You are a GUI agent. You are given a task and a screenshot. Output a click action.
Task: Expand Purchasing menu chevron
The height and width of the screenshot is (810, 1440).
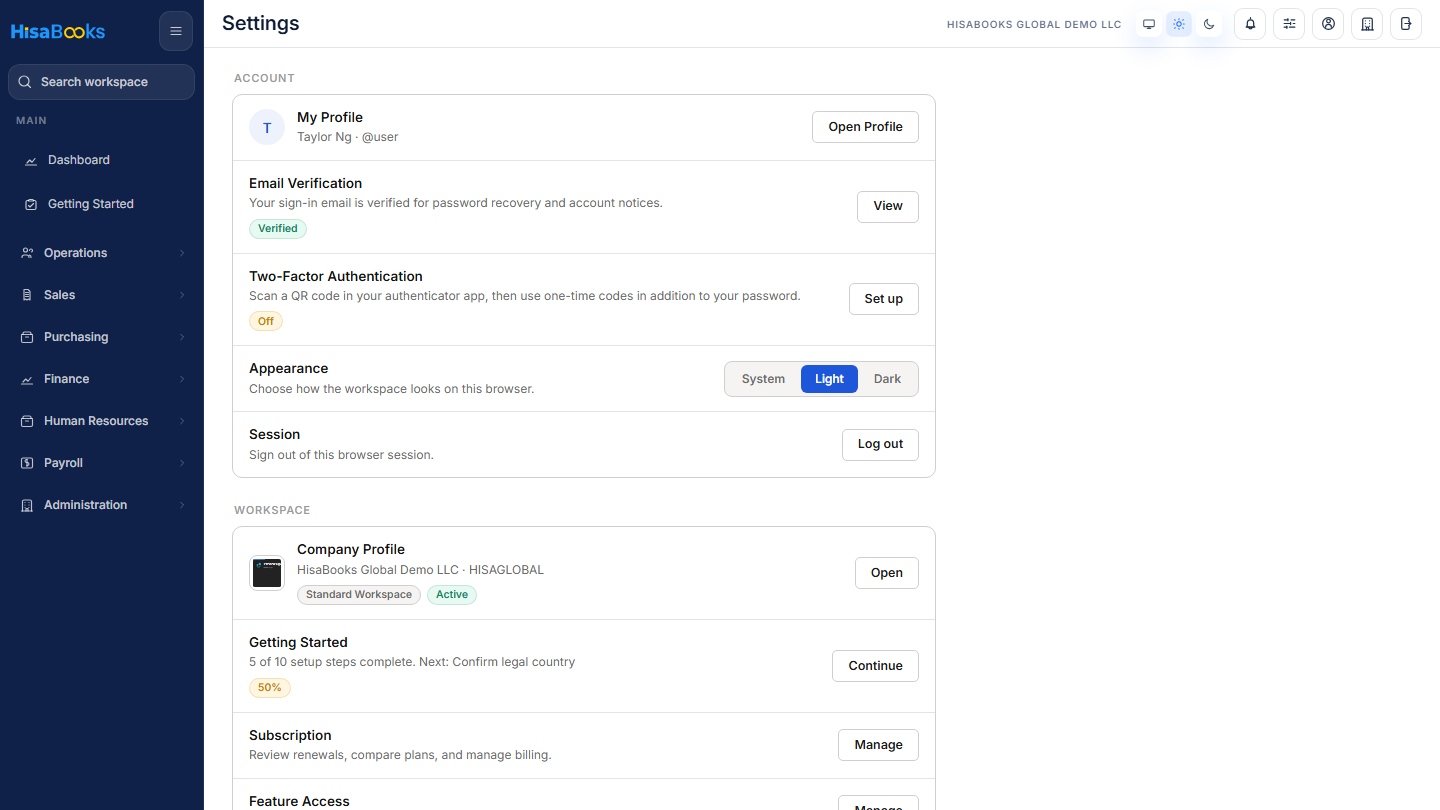coord(182,337)
